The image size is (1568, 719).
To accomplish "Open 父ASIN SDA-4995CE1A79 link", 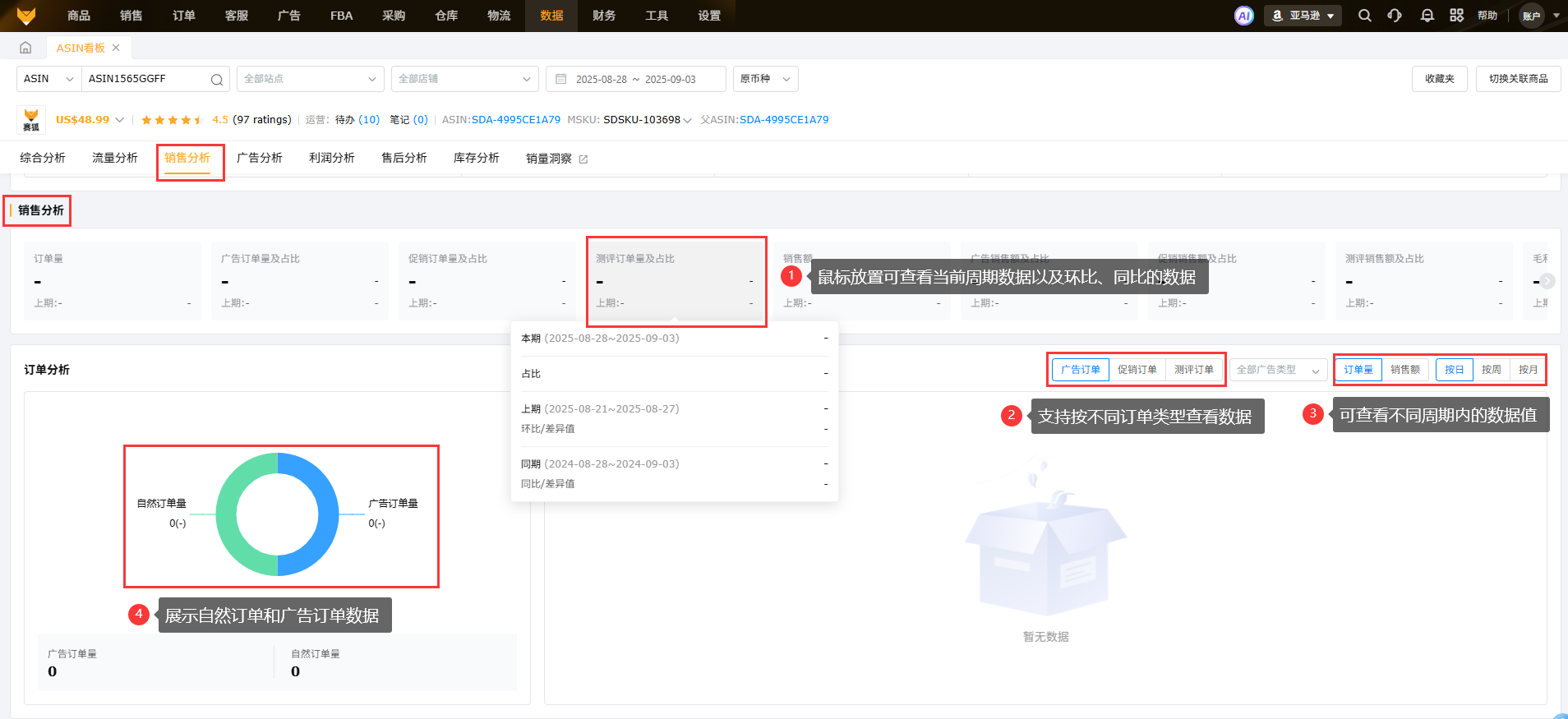I will [x=784, y=120].
